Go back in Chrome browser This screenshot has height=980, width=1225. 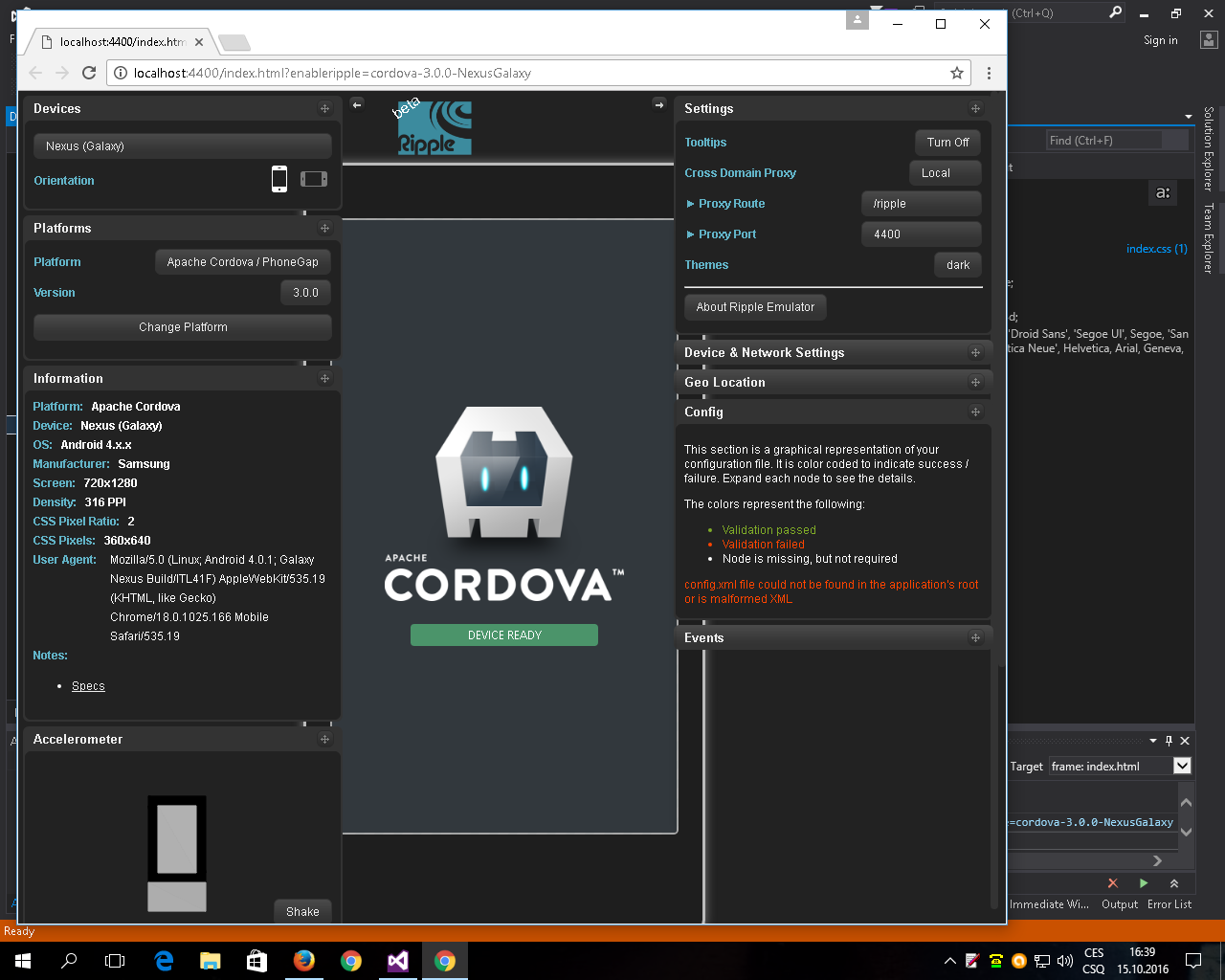(35, 73)
